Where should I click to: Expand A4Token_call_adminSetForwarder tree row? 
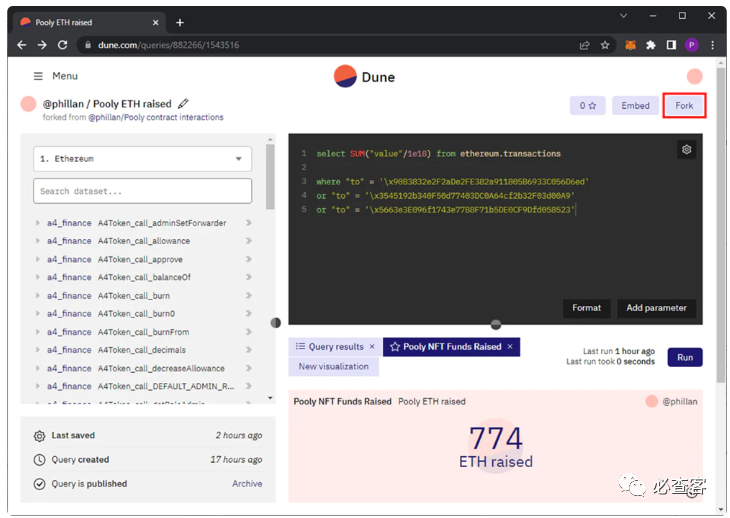(38, 223)
